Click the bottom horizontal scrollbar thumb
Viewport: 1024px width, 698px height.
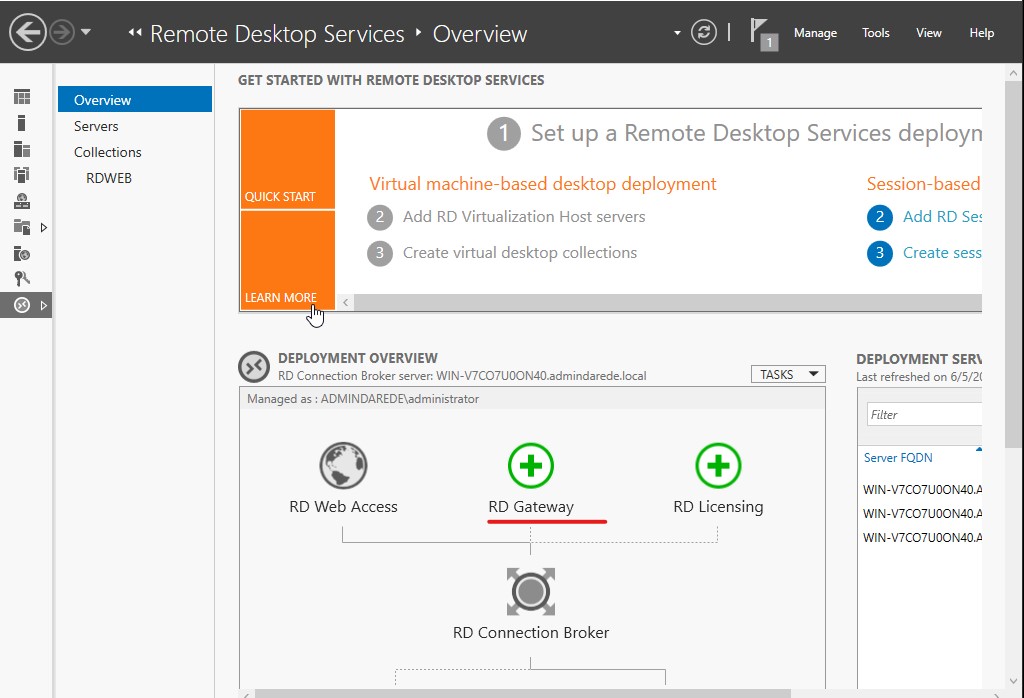point(522,693)
